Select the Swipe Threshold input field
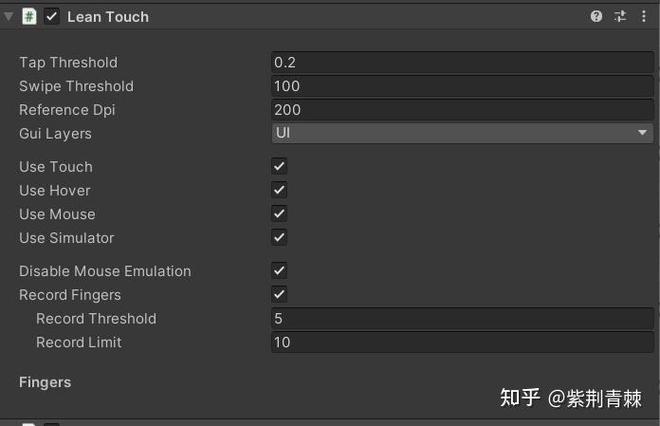 [462, 86]
